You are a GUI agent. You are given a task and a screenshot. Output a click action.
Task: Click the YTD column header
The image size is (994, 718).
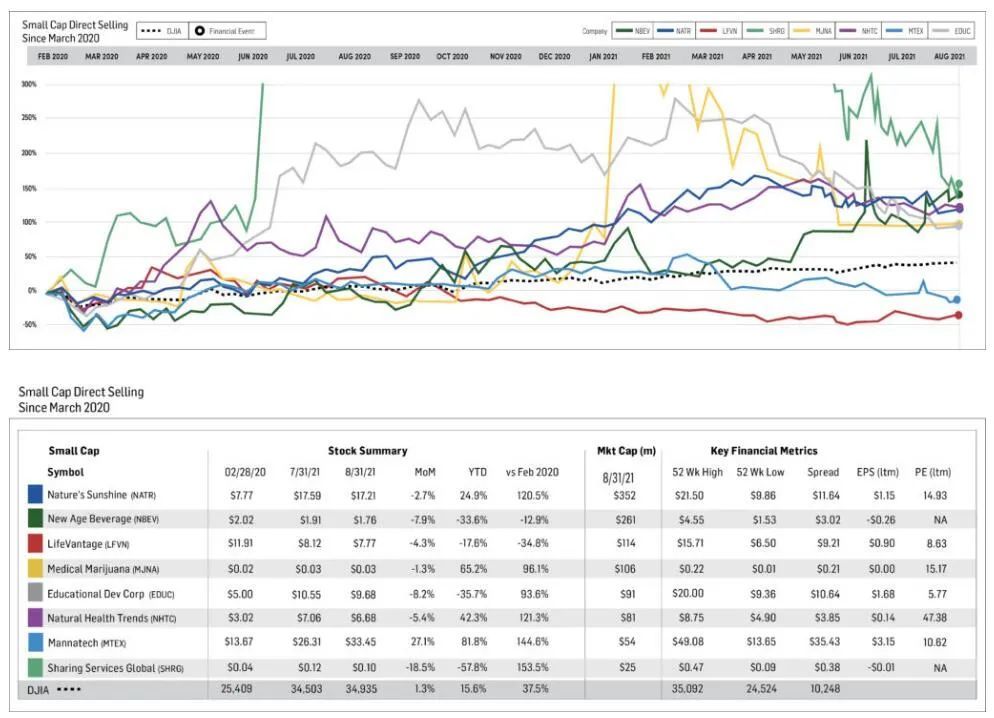pos(477,472)
